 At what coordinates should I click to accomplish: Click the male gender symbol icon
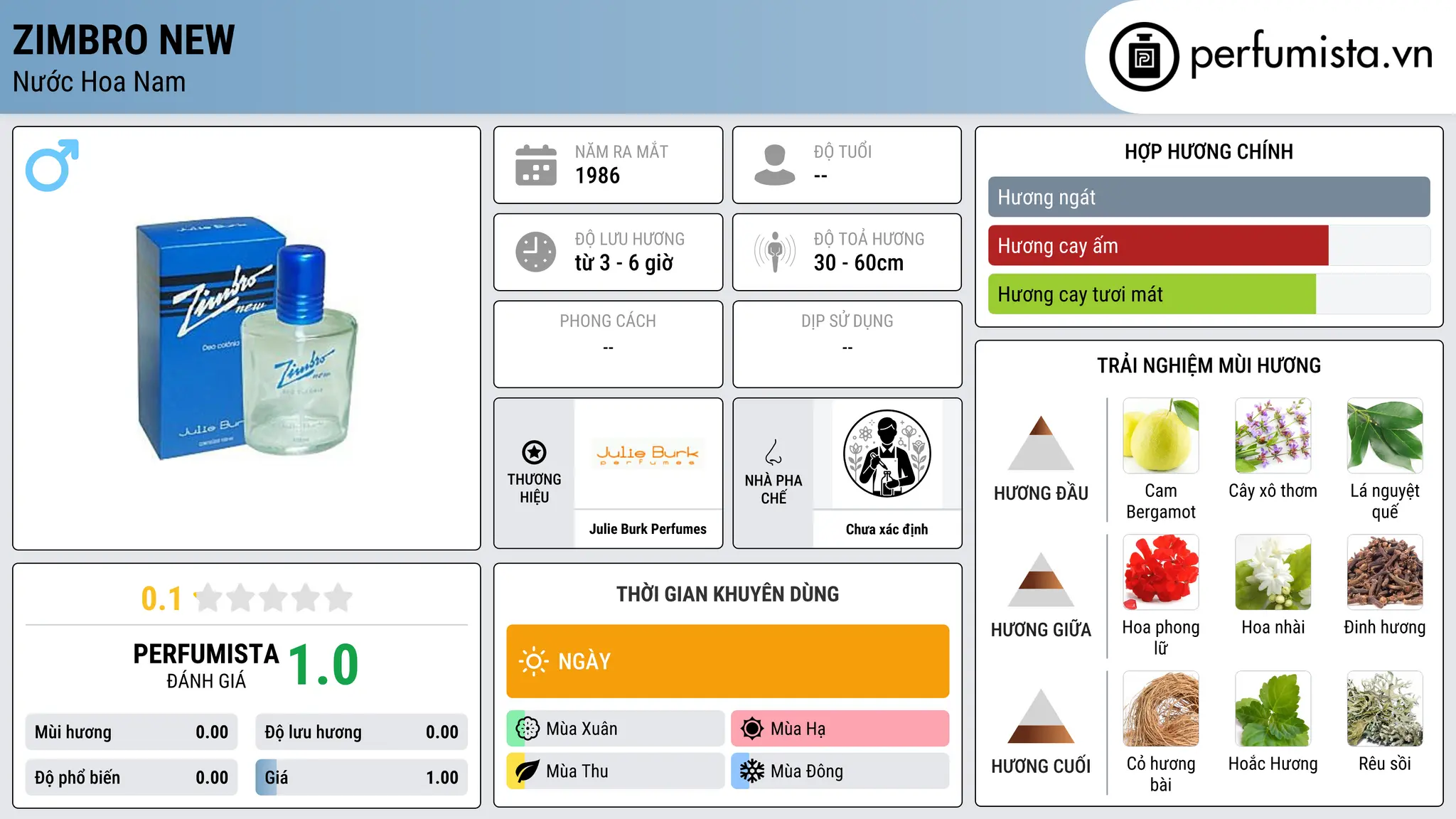pyautogui.click(x=52, y=165)
